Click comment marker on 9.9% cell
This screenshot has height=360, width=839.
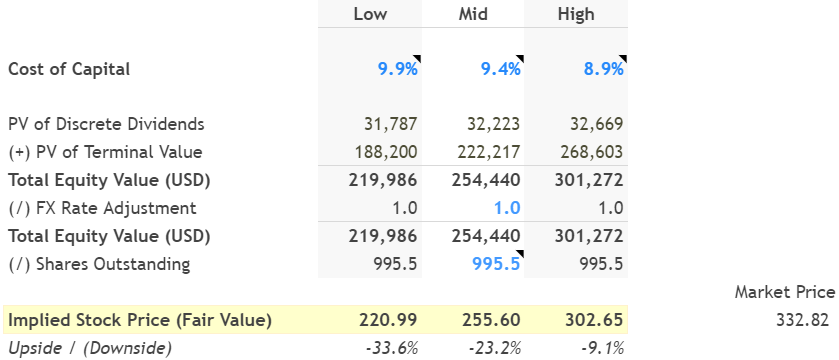(x=418, y=58)
